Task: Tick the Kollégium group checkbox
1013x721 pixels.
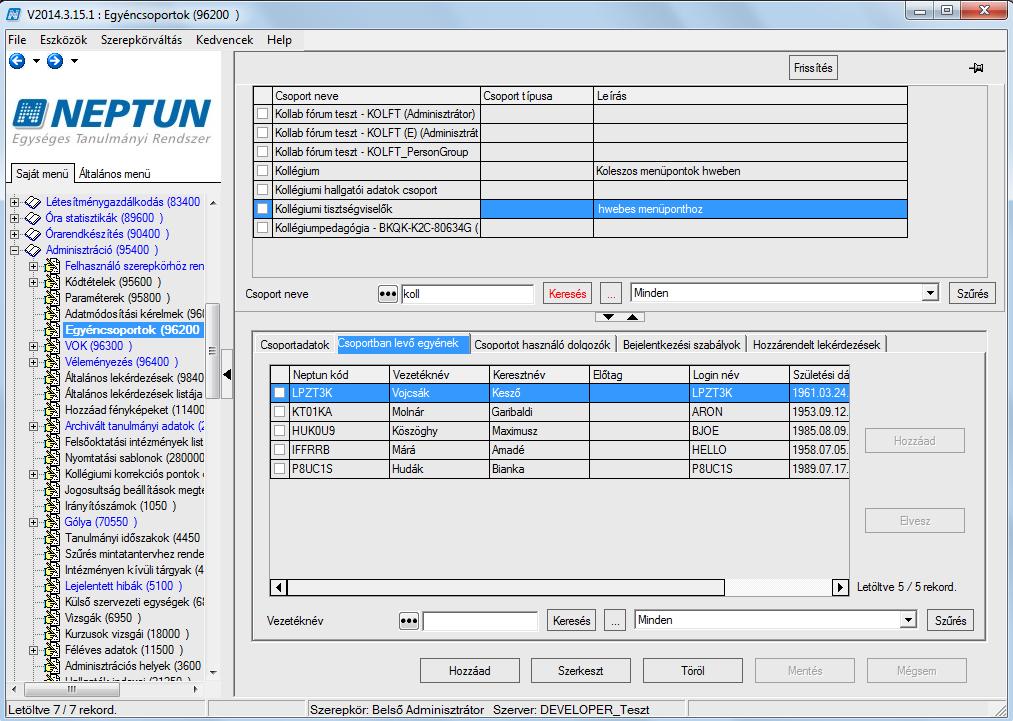Action: (x=262, y=171)
